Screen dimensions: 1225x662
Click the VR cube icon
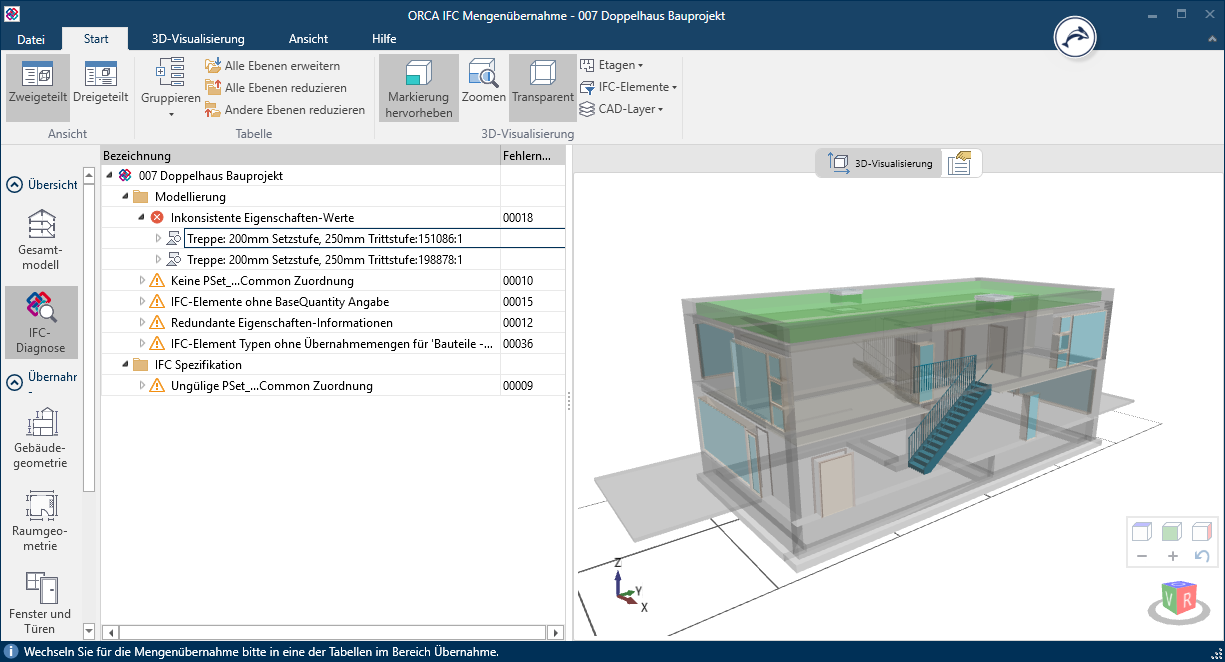[1178, 597]
